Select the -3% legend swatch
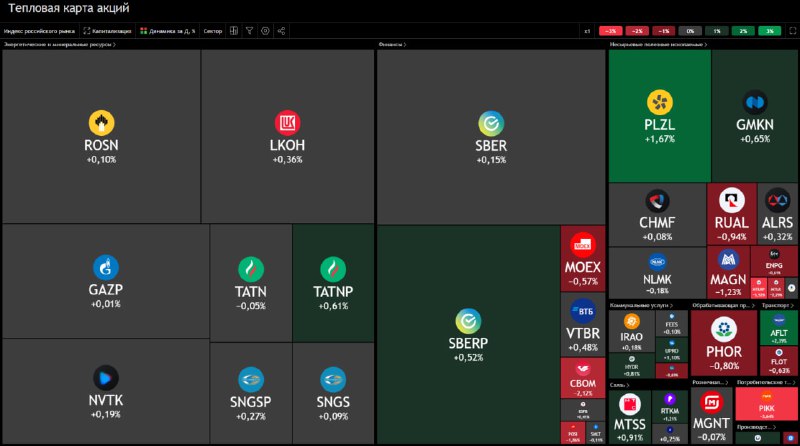 point(610,31)
